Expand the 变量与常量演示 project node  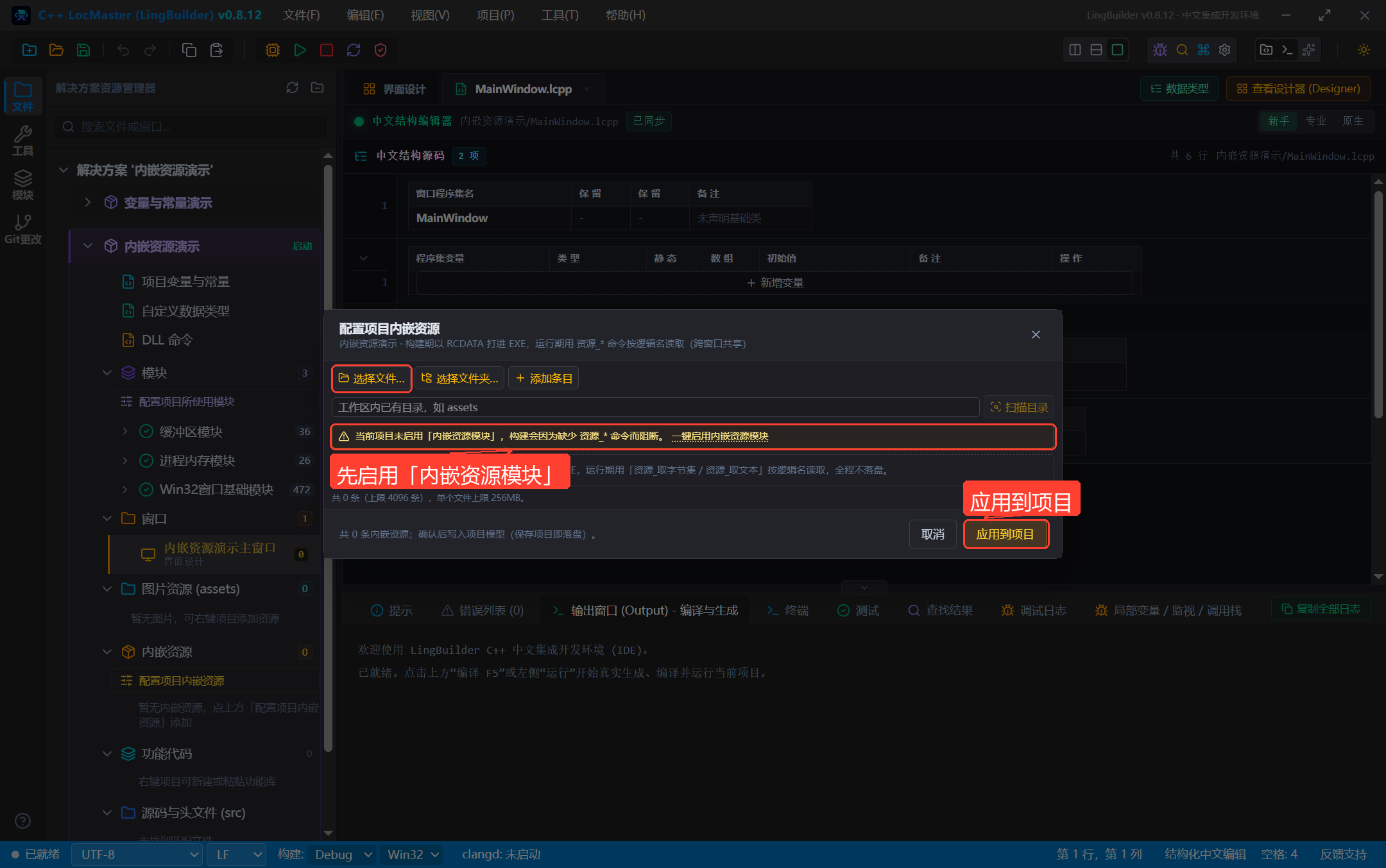[88, 203]
